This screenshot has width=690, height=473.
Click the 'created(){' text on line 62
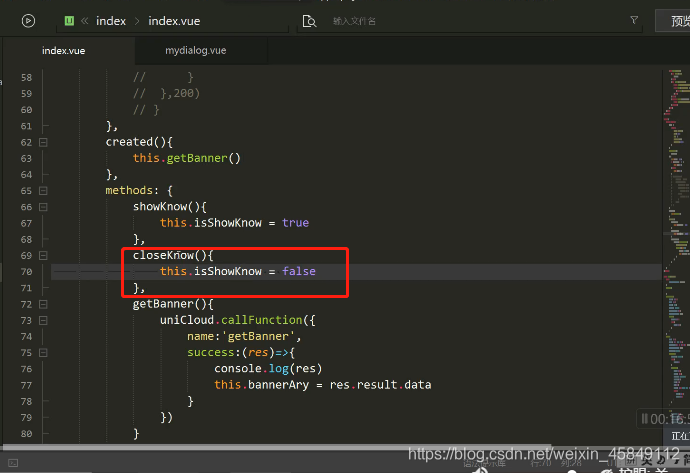[x=139, y=142]
